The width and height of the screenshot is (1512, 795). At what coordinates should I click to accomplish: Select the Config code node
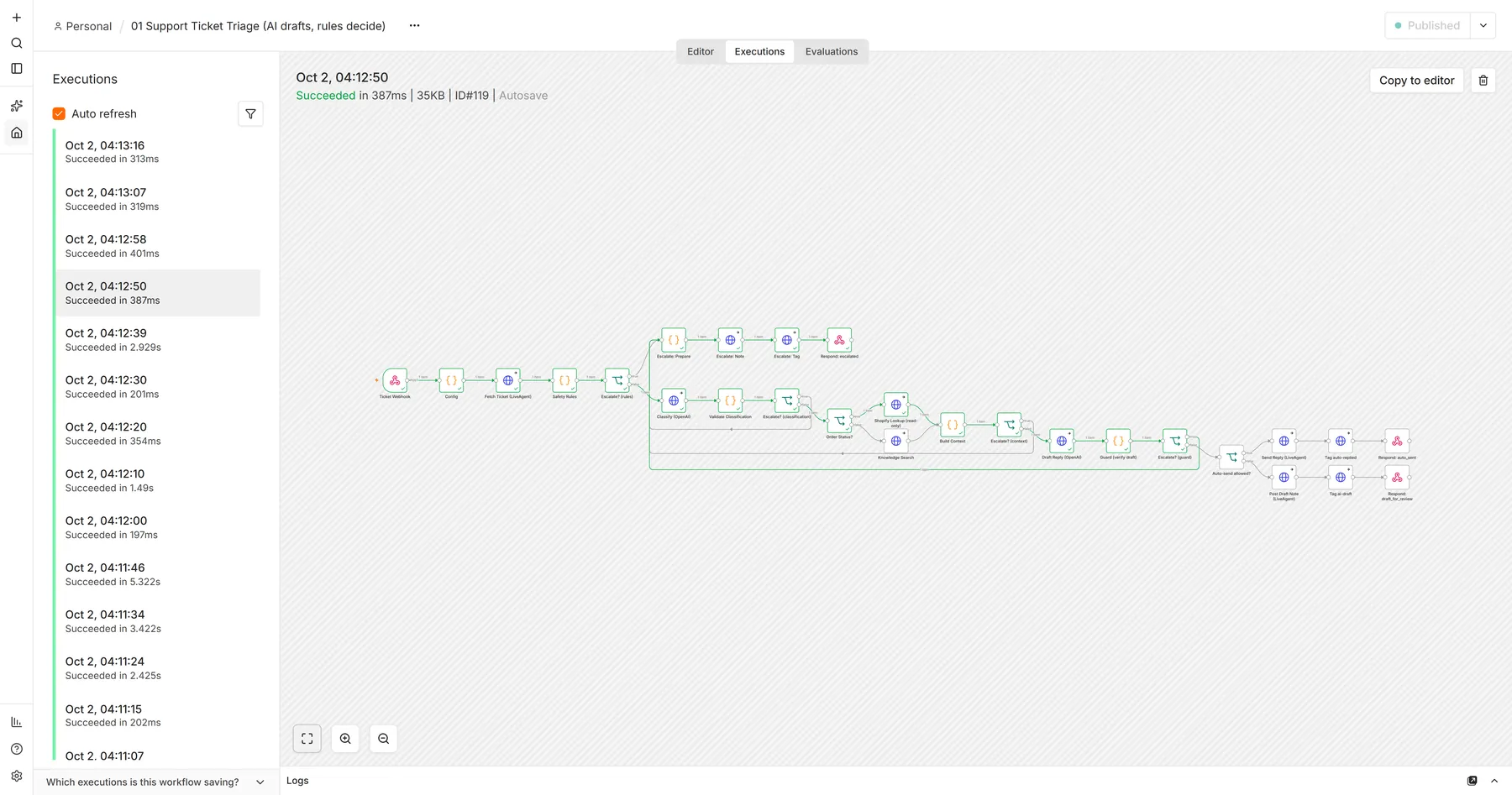click(451, 380)
